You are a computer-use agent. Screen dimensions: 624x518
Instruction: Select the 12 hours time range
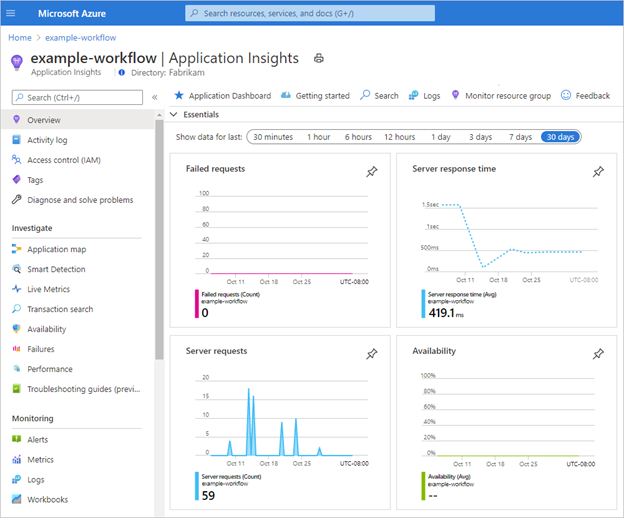click(400, 137)
